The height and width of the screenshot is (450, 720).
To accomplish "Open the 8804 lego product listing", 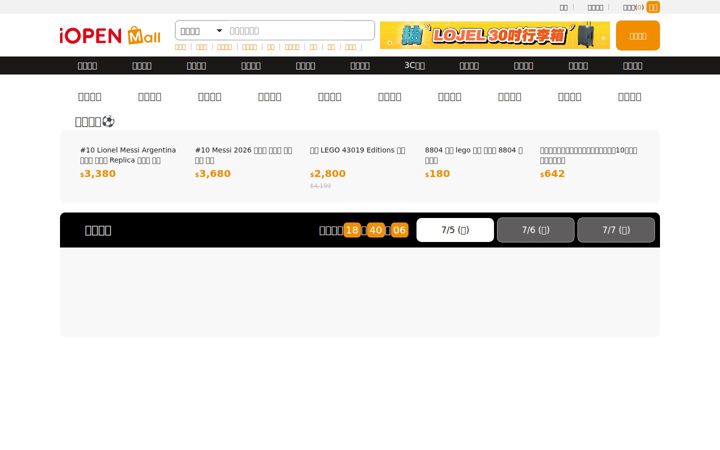I will tap(473, 155).
